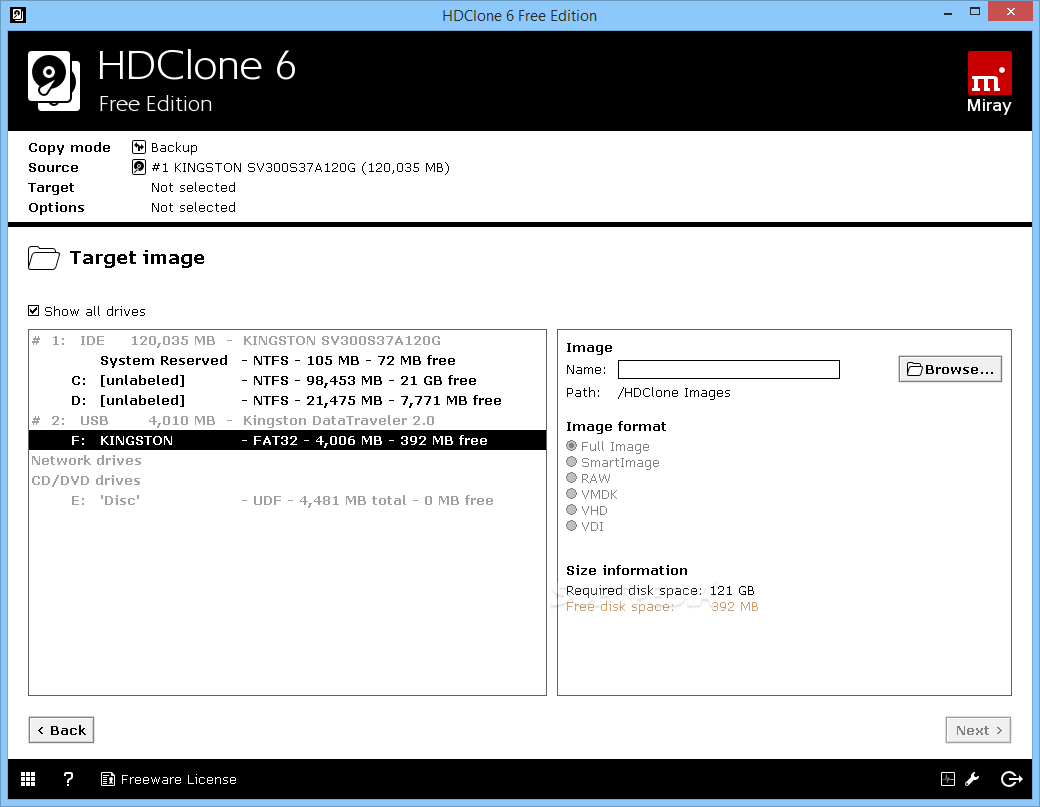Minimize the HDClone window
Image resolution: width=1040 pixels, height=807 pixels.
[x=948, y=12]
